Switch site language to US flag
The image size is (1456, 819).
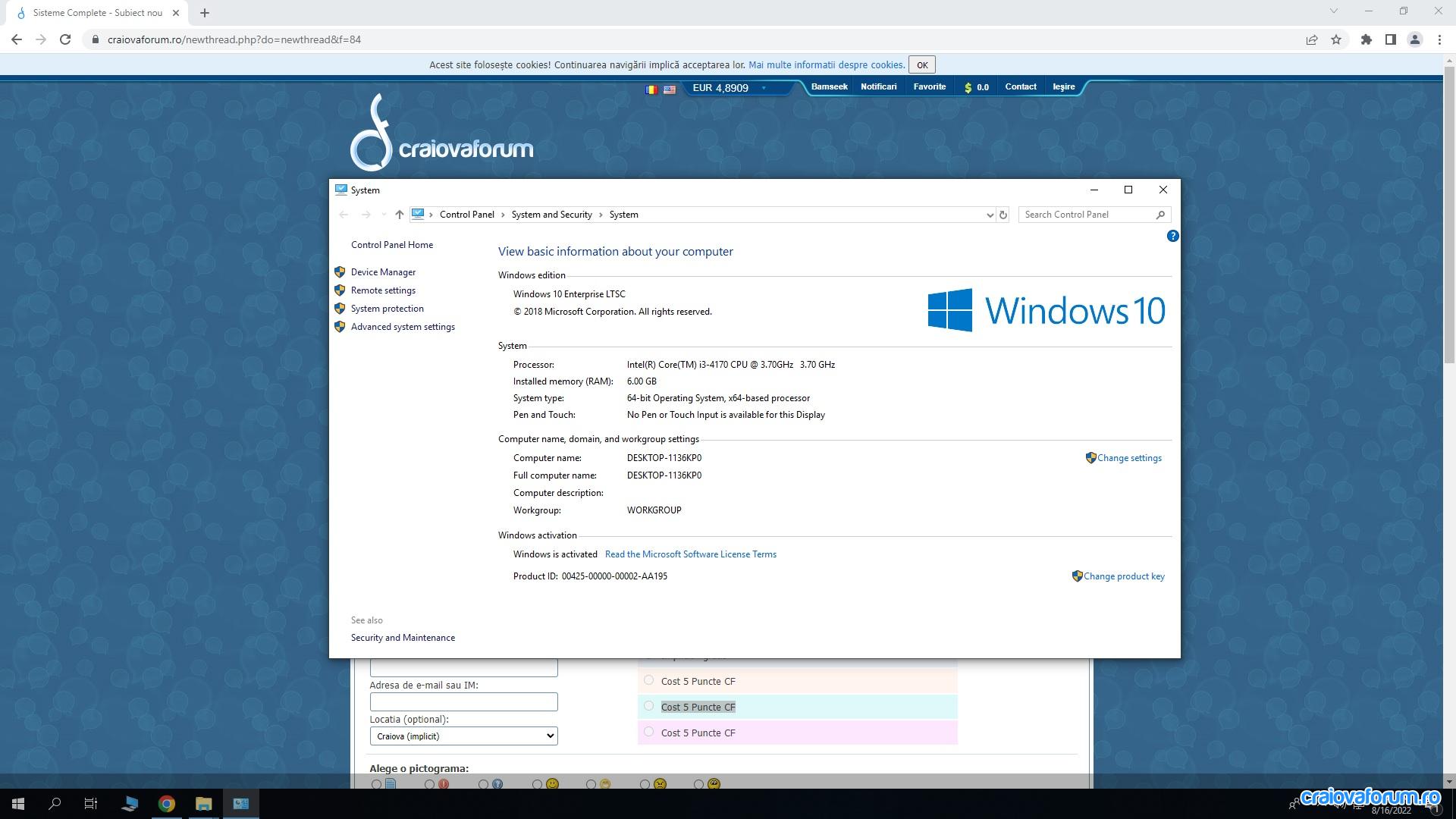coord(670,89)
